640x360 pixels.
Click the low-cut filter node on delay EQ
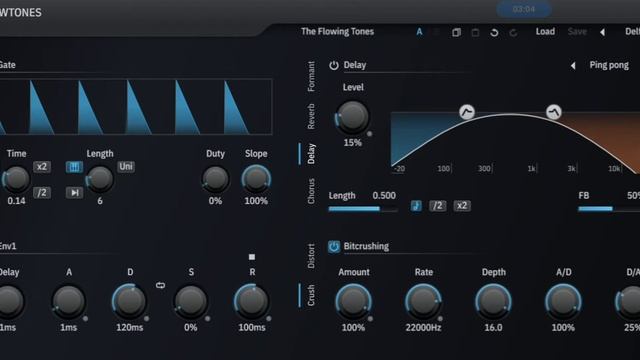coord(467,111)
